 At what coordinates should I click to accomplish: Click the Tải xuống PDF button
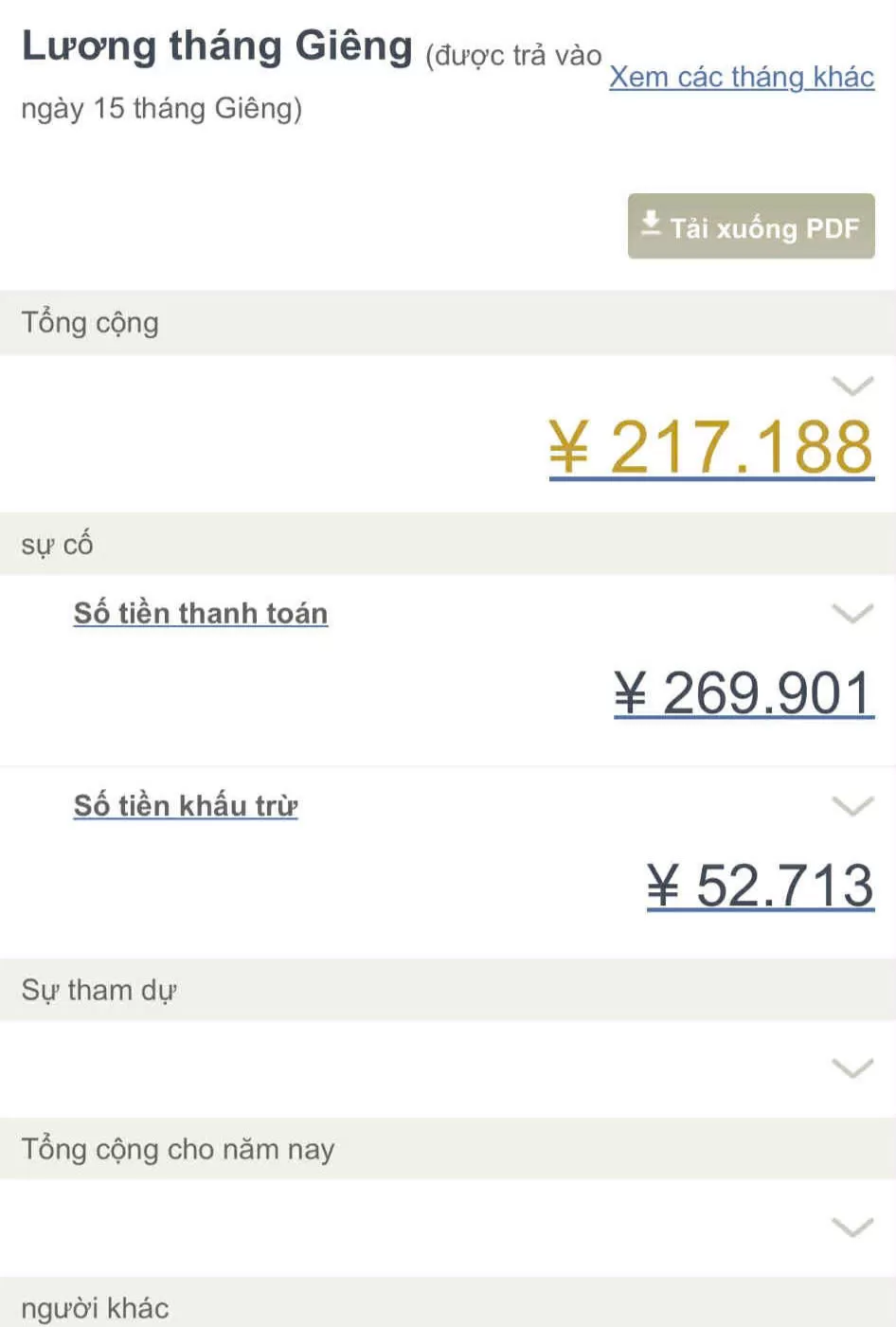[751, 226]
